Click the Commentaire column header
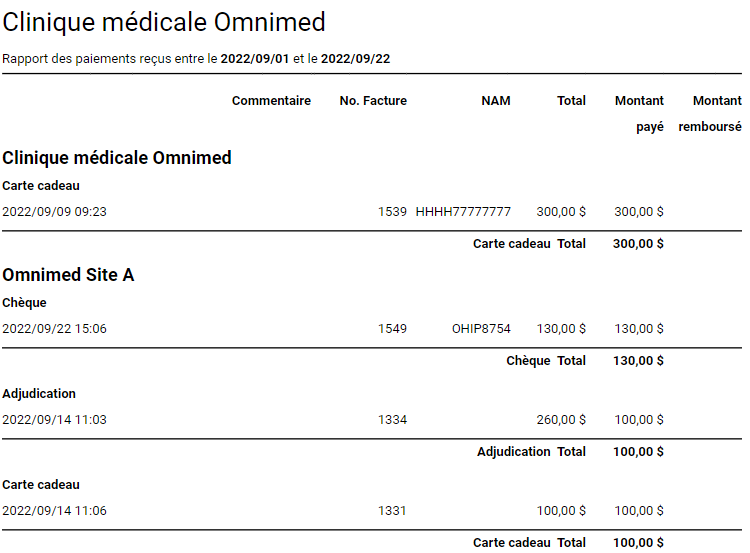The height and width of the screenshot is (553, 750). [x=271, y=101]
